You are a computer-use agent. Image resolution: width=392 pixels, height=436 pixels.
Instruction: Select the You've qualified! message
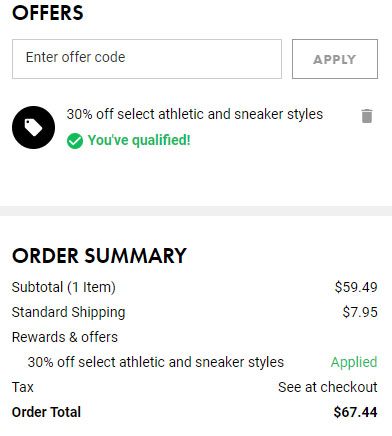(x=139, y=140)
